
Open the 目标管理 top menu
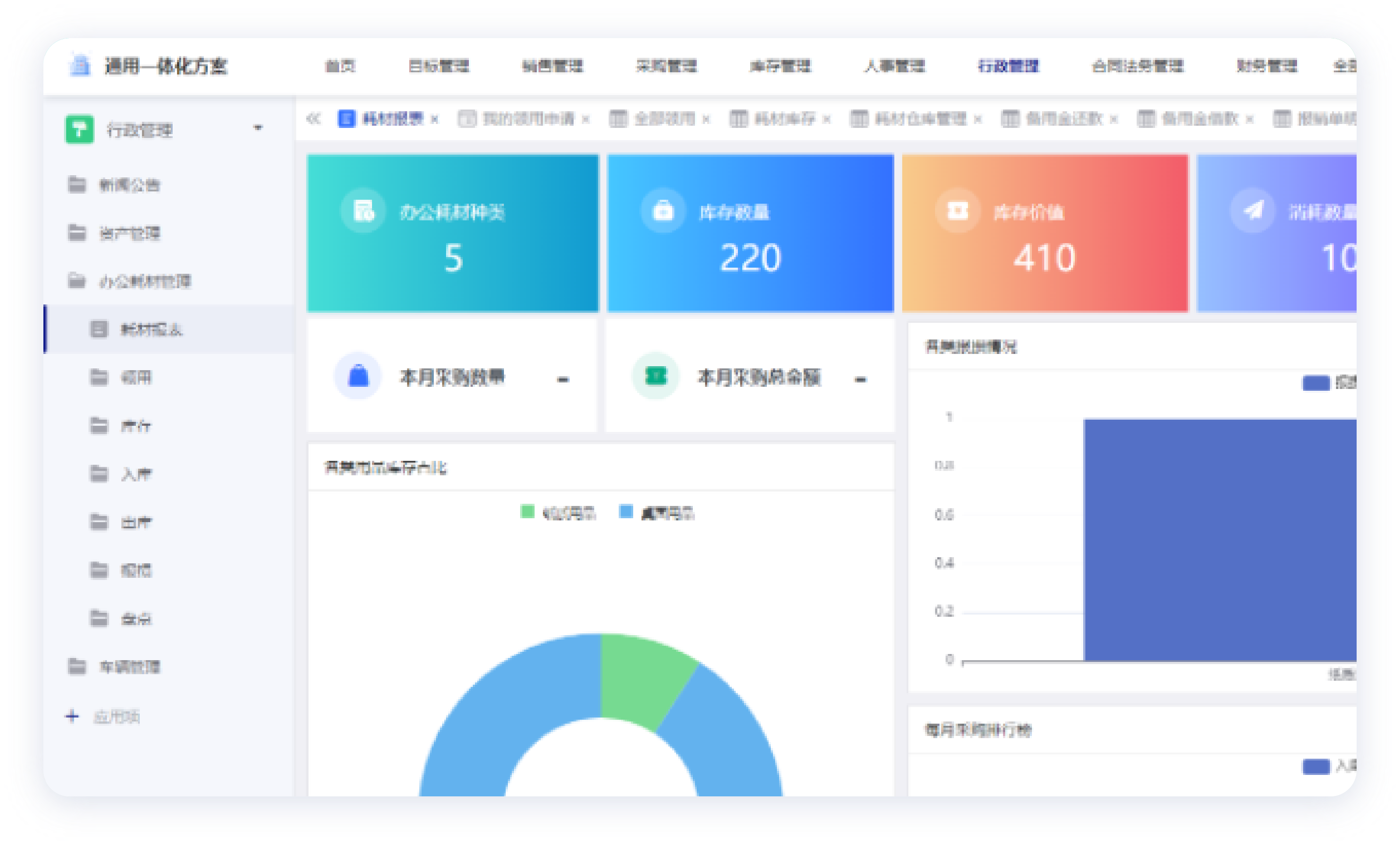click(x=439, y=66)
